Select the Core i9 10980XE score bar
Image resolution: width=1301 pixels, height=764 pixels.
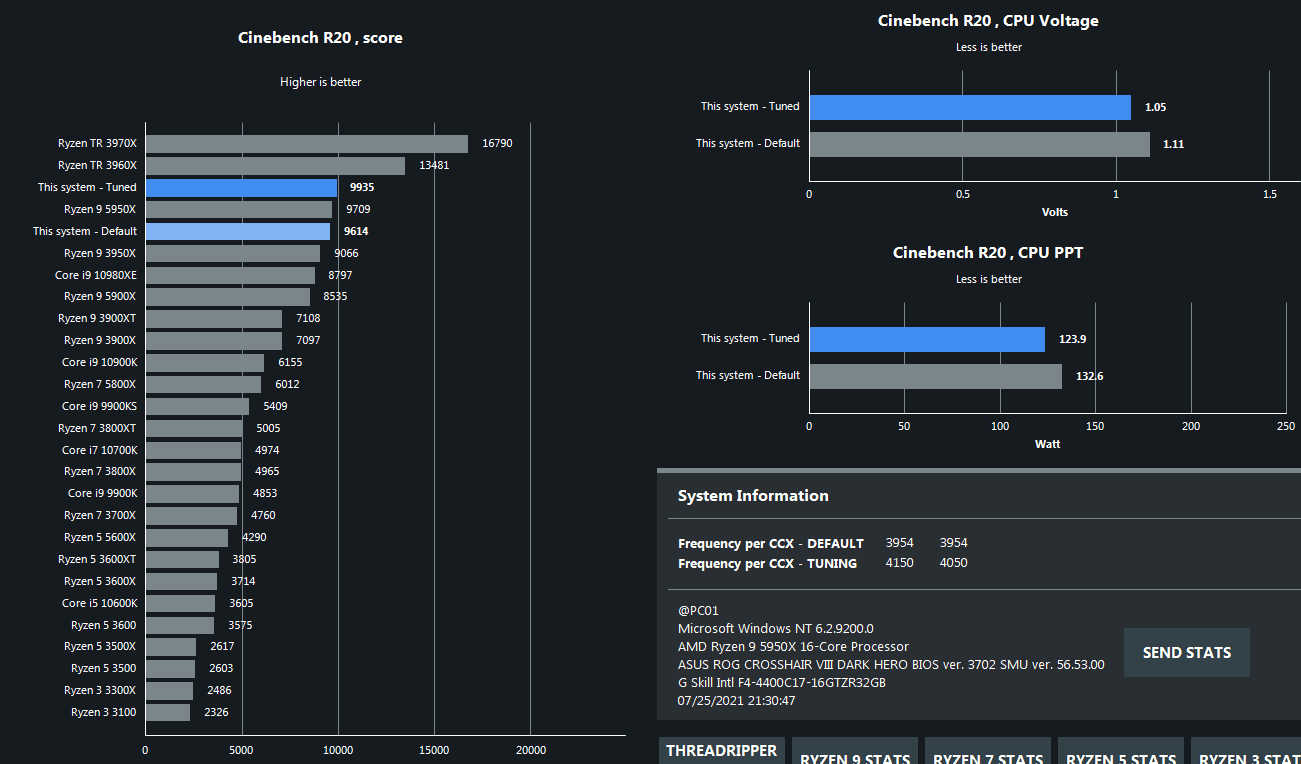tap(230, 275)
